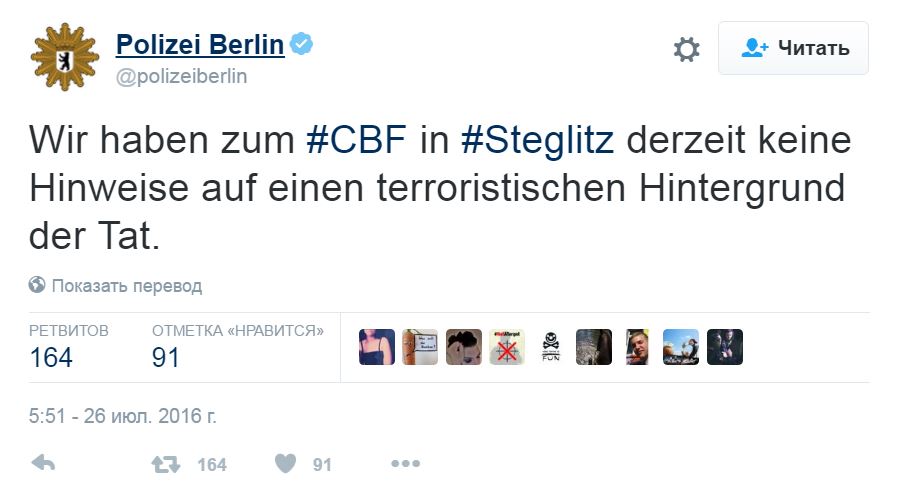Viewport: 912px width, 498px height.
Task: Click the tweet timestamp 5:51 - 26 июл. 2016
Action: click(x=123, y=414)
